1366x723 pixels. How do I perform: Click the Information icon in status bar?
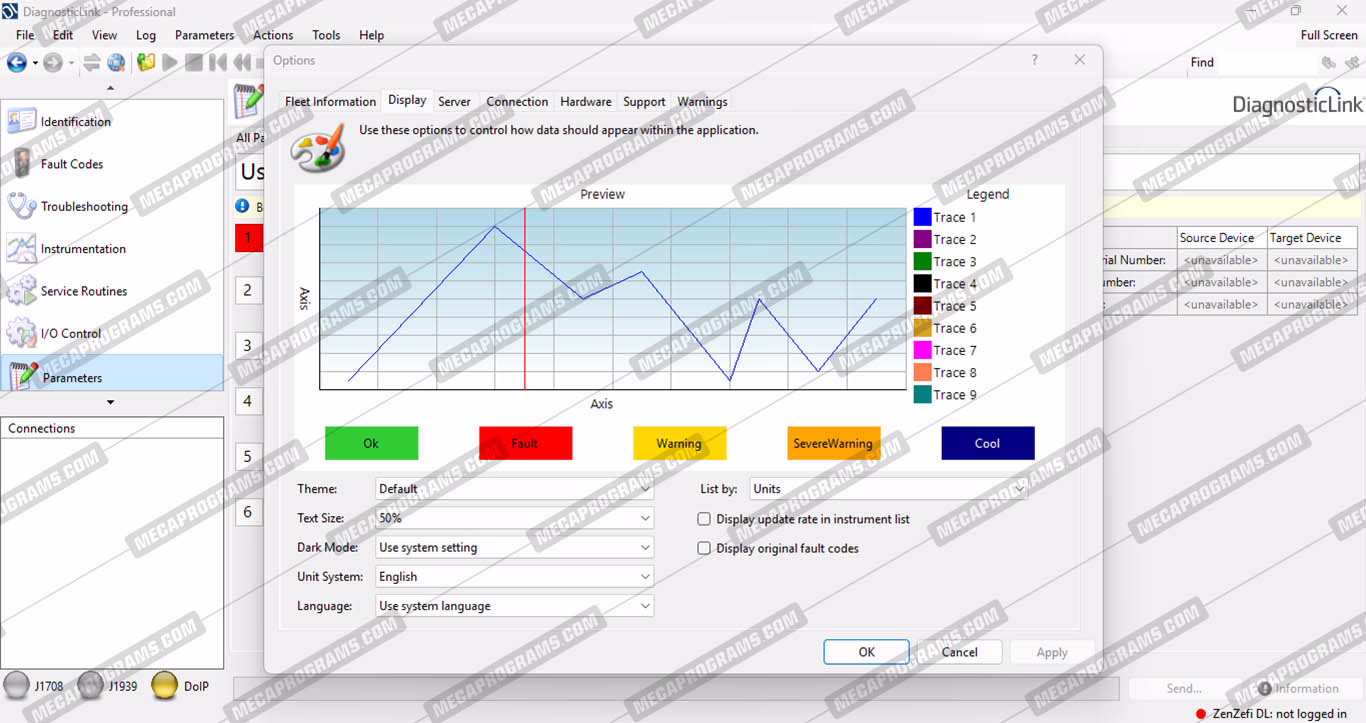click(1264, 688)
